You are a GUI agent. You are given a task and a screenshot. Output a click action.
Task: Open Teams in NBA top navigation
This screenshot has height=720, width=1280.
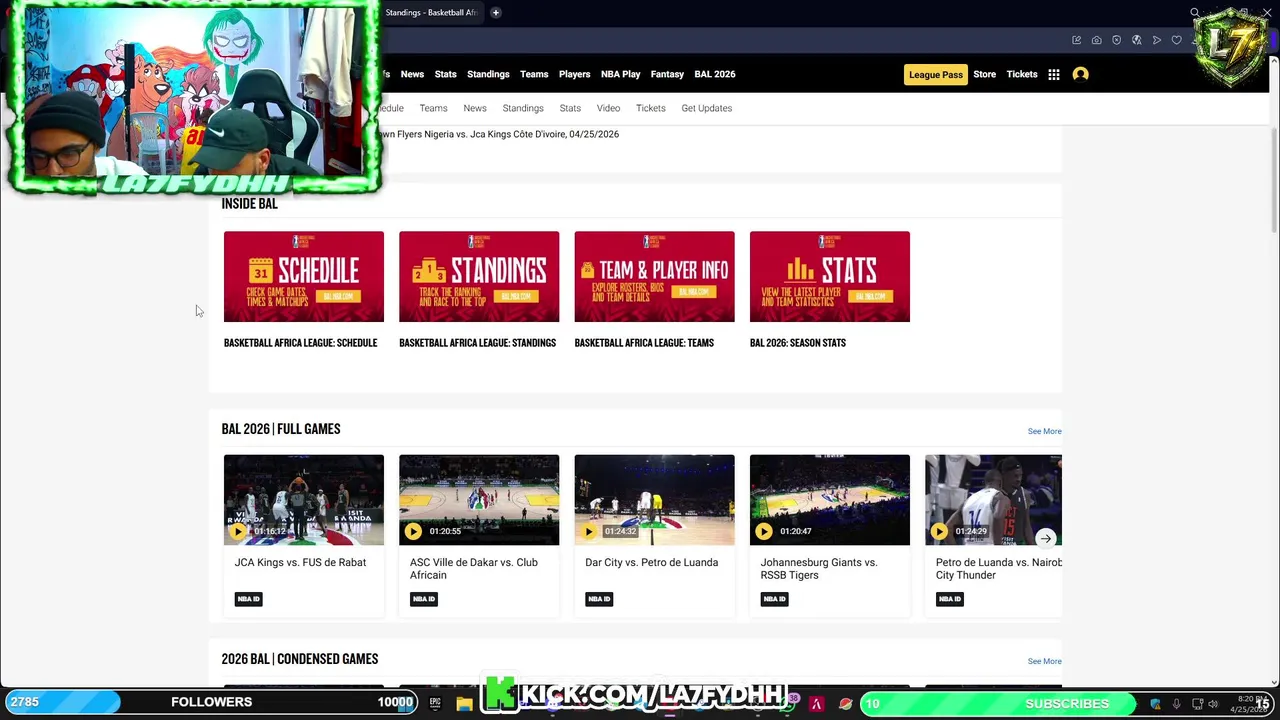click(x=534, y=74)
